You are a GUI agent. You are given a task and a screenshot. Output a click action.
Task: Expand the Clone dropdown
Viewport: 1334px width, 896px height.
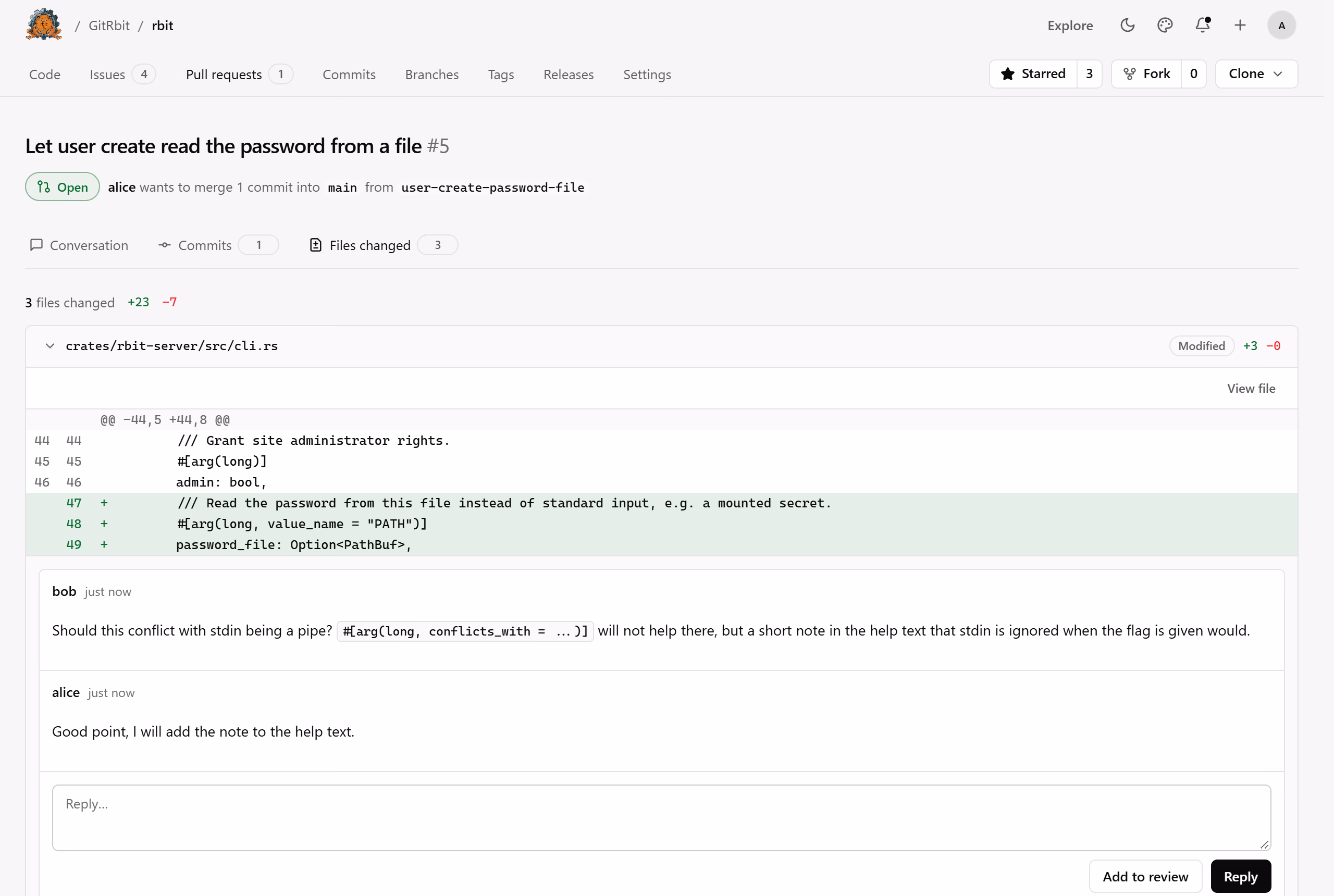point(1256,74)
